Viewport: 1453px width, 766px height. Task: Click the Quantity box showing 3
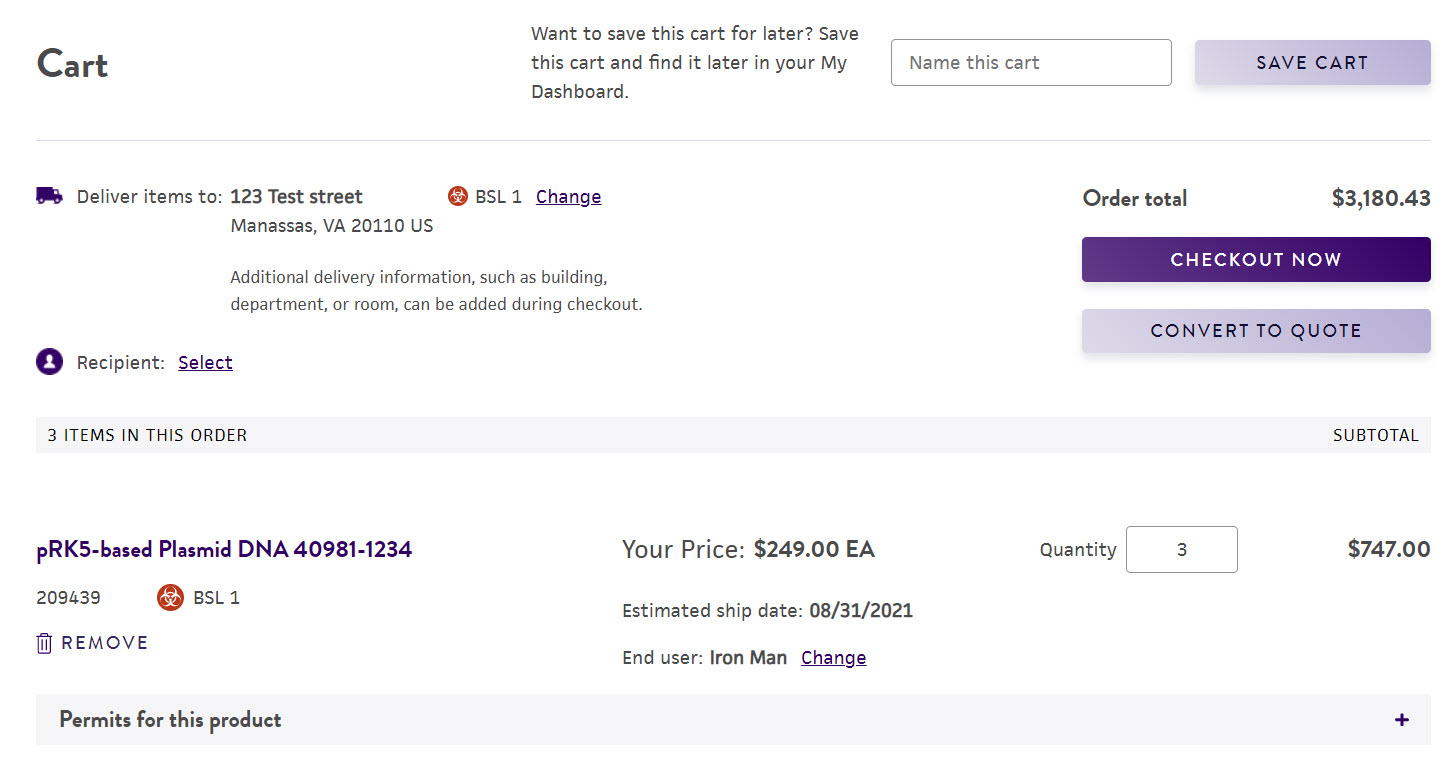(x=1182, y=550)
